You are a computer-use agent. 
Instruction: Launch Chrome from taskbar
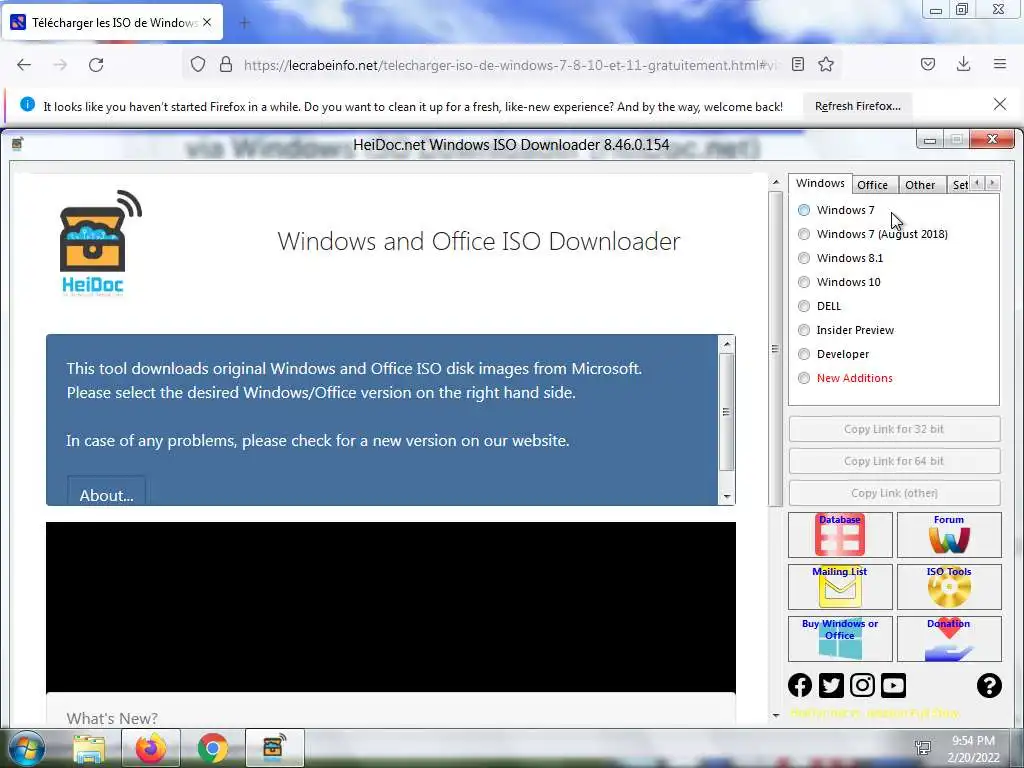click(x=213, y=748)
